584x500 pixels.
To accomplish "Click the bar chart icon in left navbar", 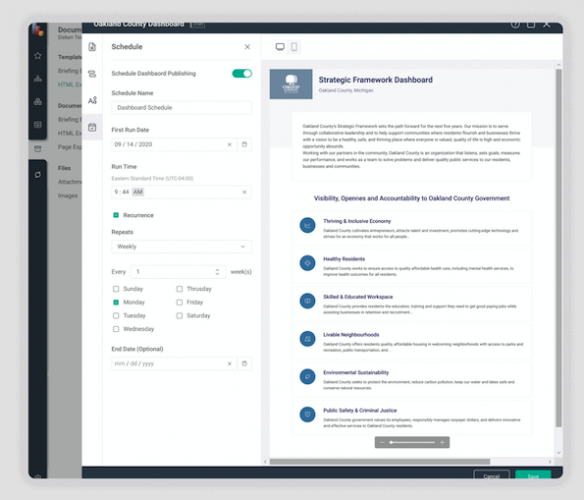I will [x=38, y=79].
